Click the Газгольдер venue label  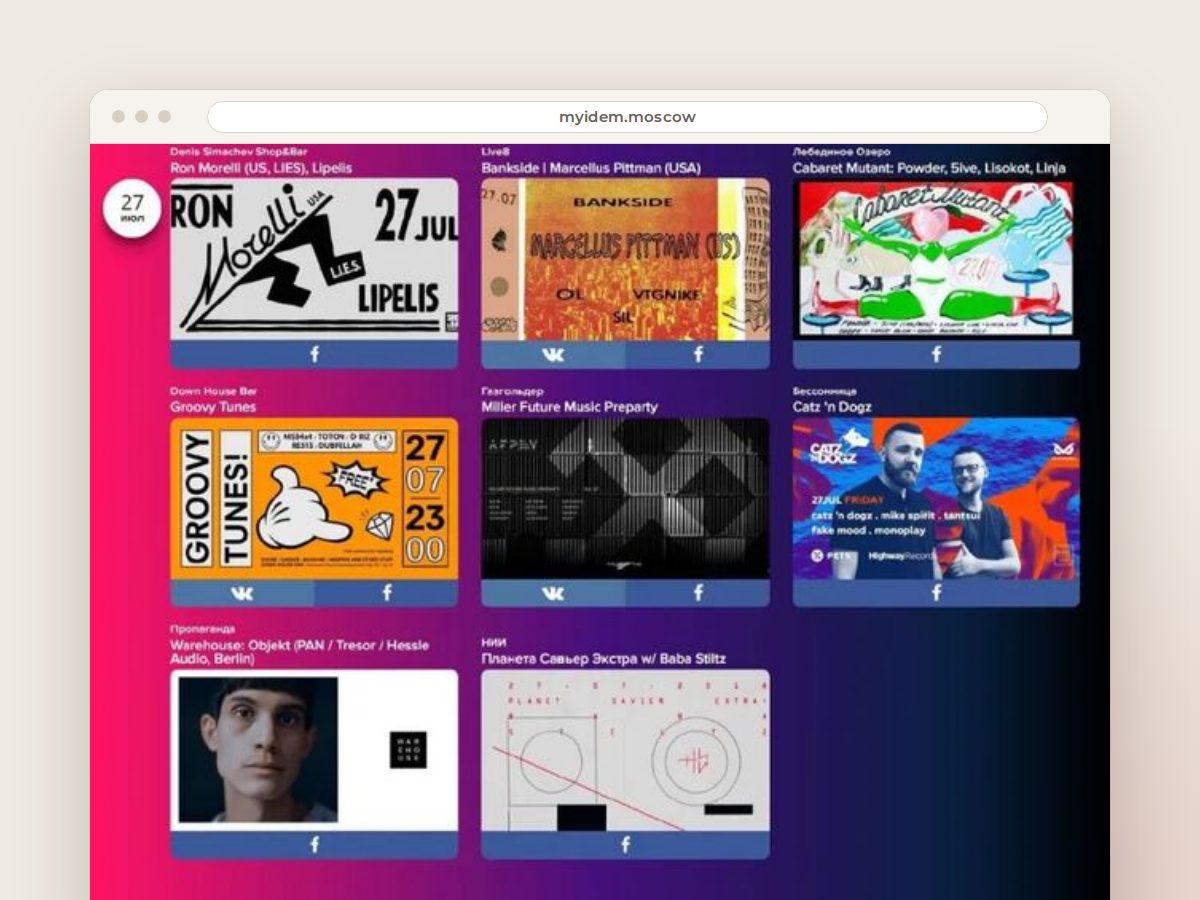tap(512, 391)
